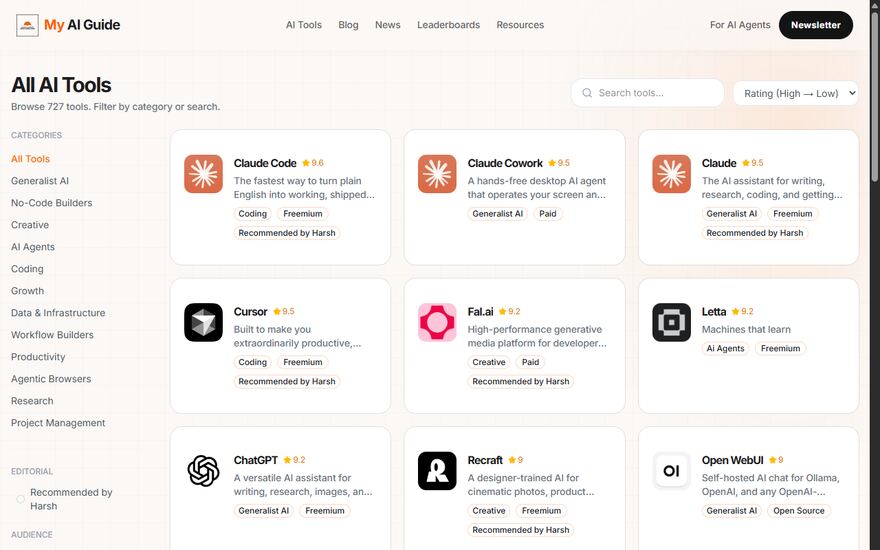Click the Recraft app icon
The width and height of the screenshot is (880, 550).
pyautogui.click(x=437, y=471)
